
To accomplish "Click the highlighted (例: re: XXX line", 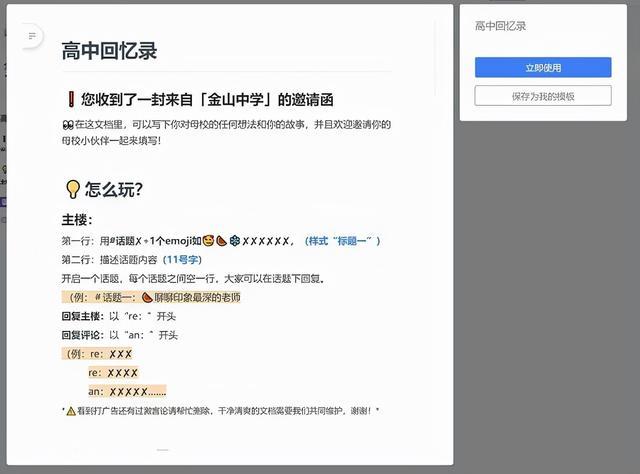I will 97,354.
